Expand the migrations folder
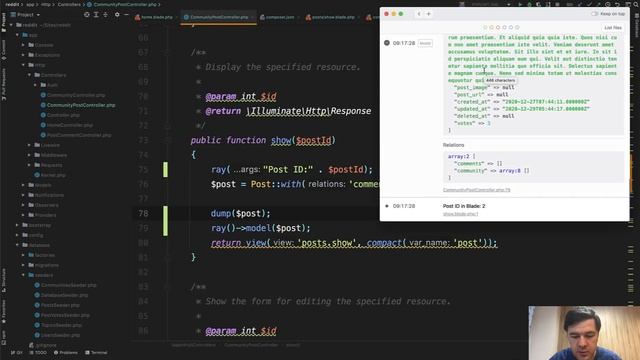 click(23, 265)
